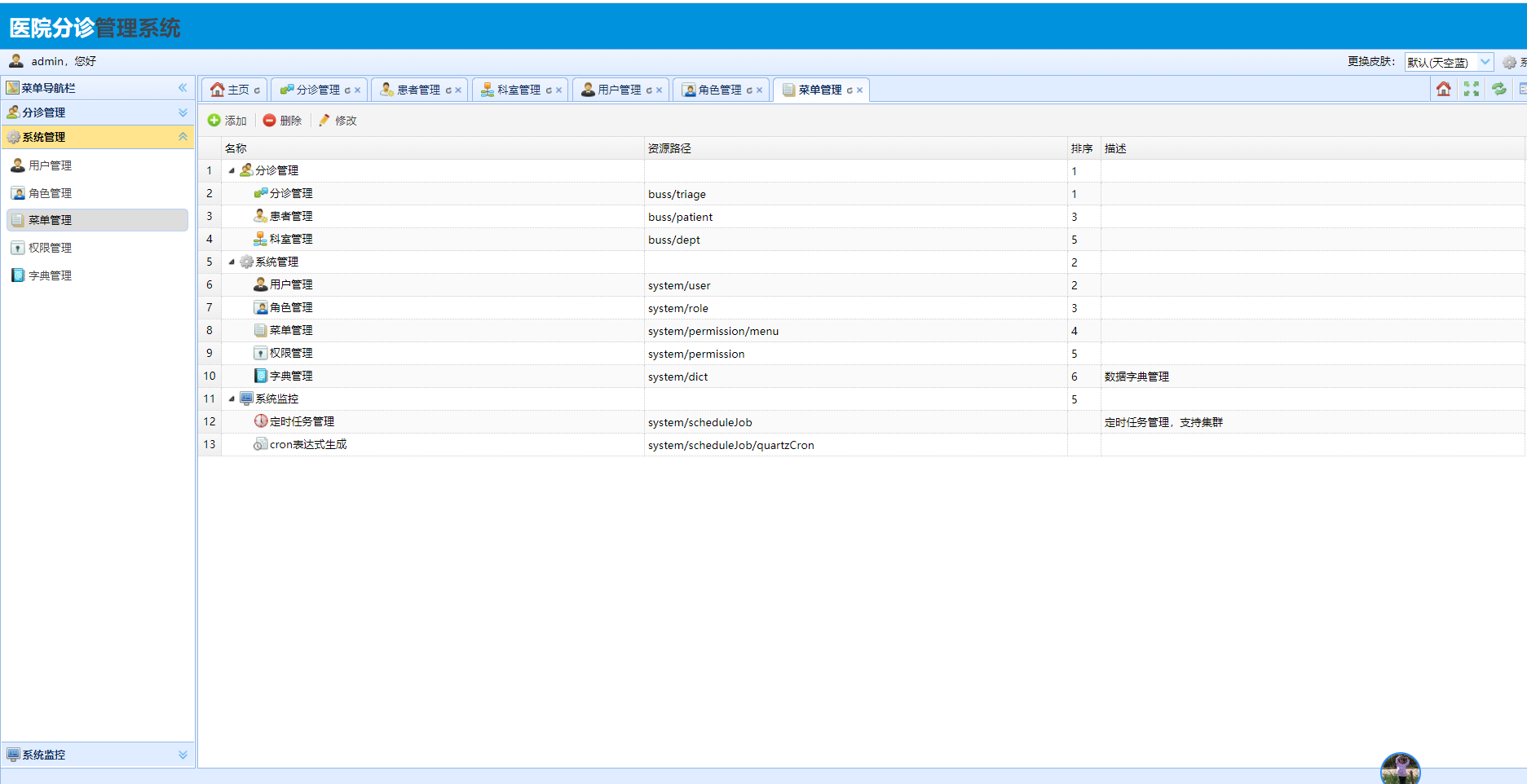The width and height of the screenshot is (1527, 784).
Task: Click the icon of cron表达式生成 row
Action: click(261, 444)
